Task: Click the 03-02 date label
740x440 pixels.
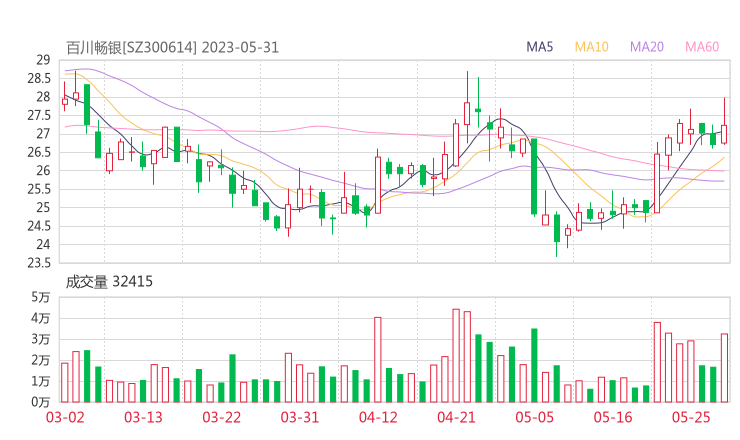Action: point(65,417)
